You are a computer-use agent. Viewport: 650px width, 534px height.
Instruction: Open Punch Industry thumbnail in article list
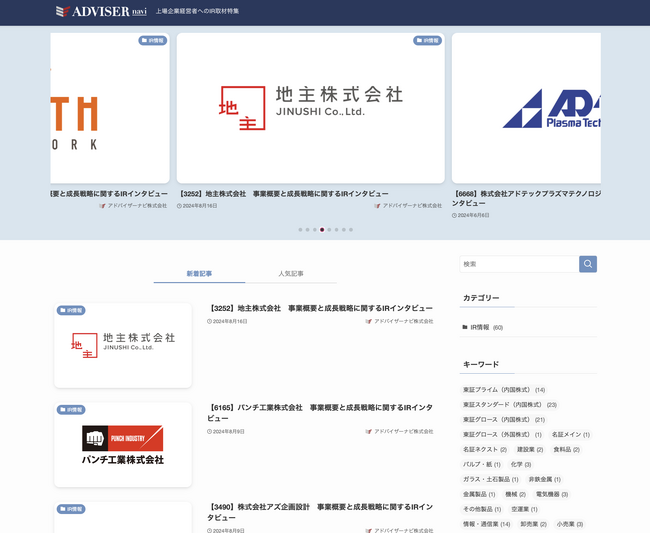[x=123, y=444]
